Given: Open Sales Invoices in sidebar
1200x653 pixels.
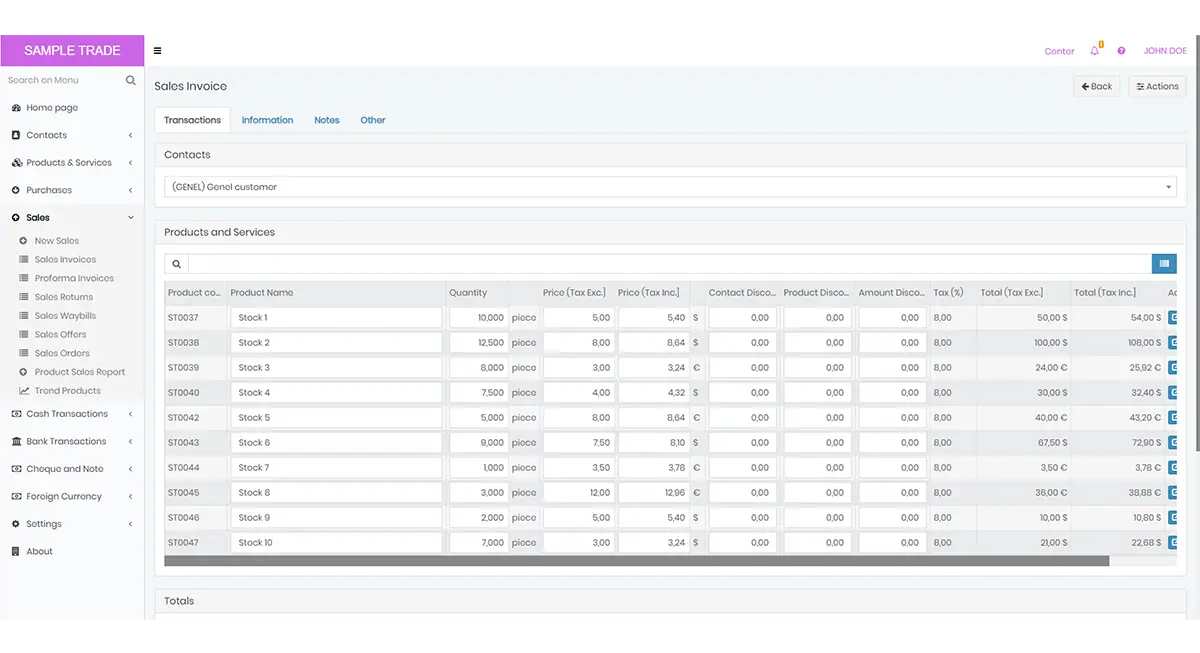Looking at the screenshot, I should (65, 260).
